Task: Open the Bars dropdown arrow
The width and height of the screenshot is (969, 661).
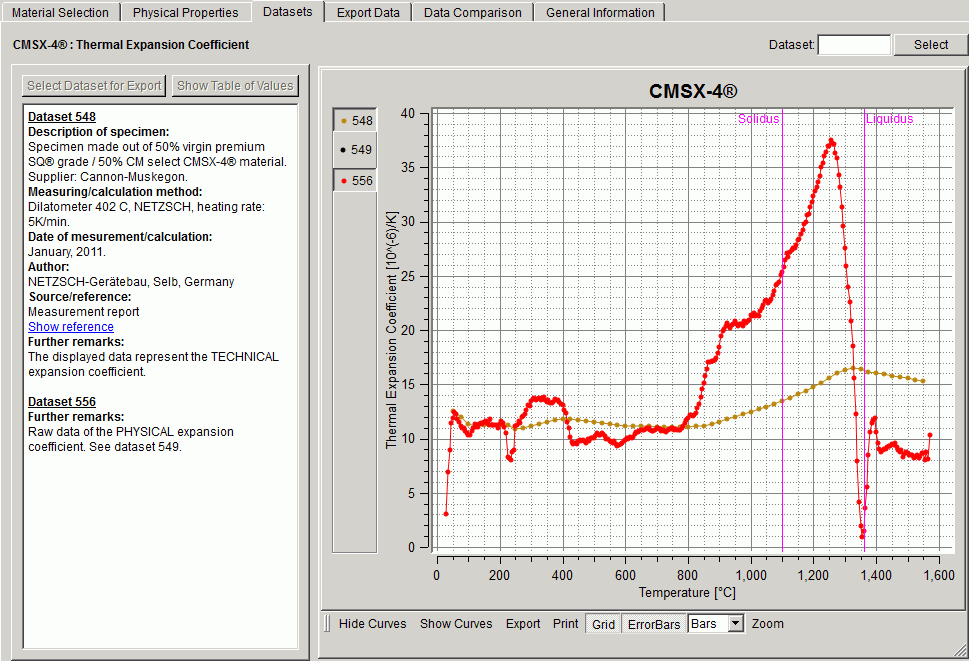Action: pyautogui.click(x=735, y=623)
